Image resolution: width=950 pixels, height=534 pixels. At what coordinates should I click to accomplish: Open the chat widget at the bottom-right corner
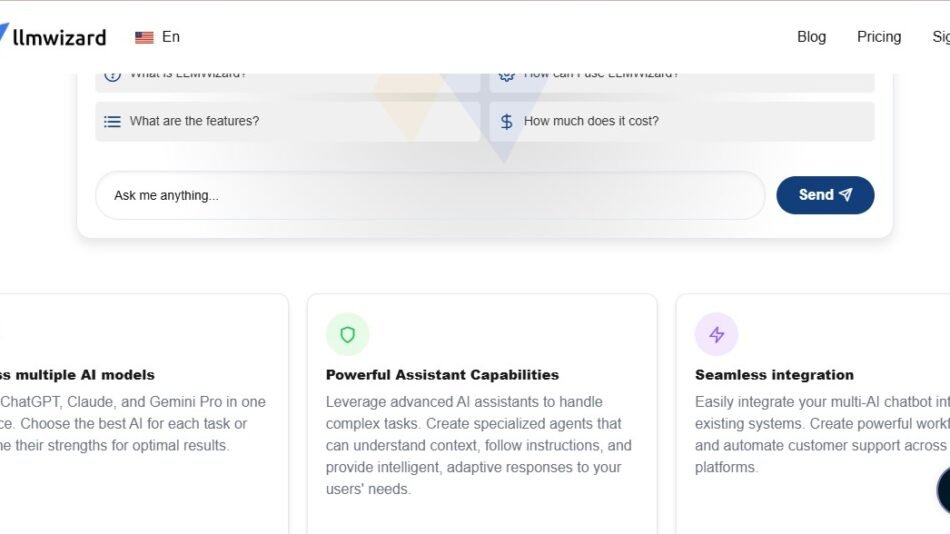pyautogui.click(x=944, y=490)
